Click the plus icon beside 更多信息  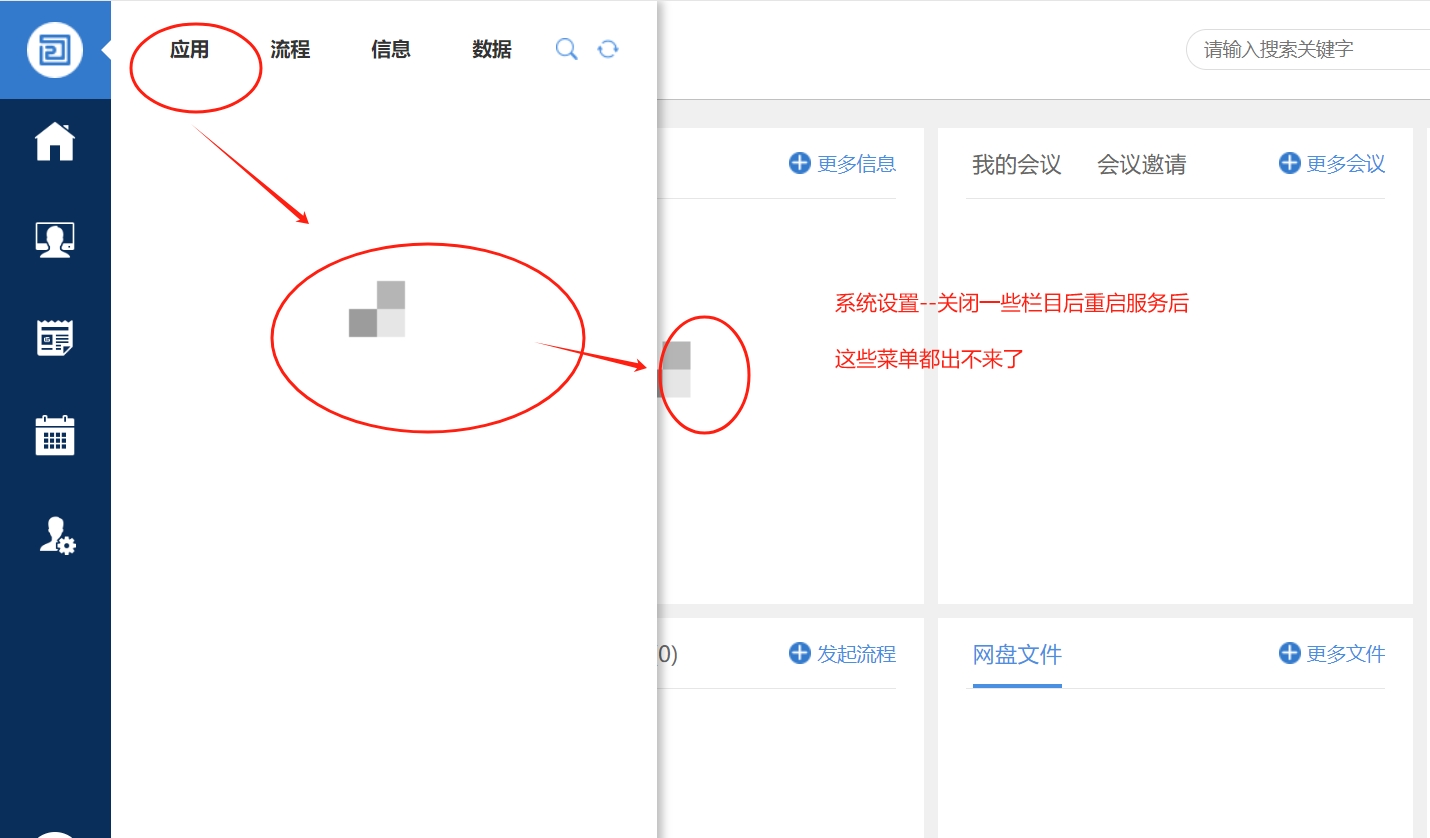click(x=799, y=163)
